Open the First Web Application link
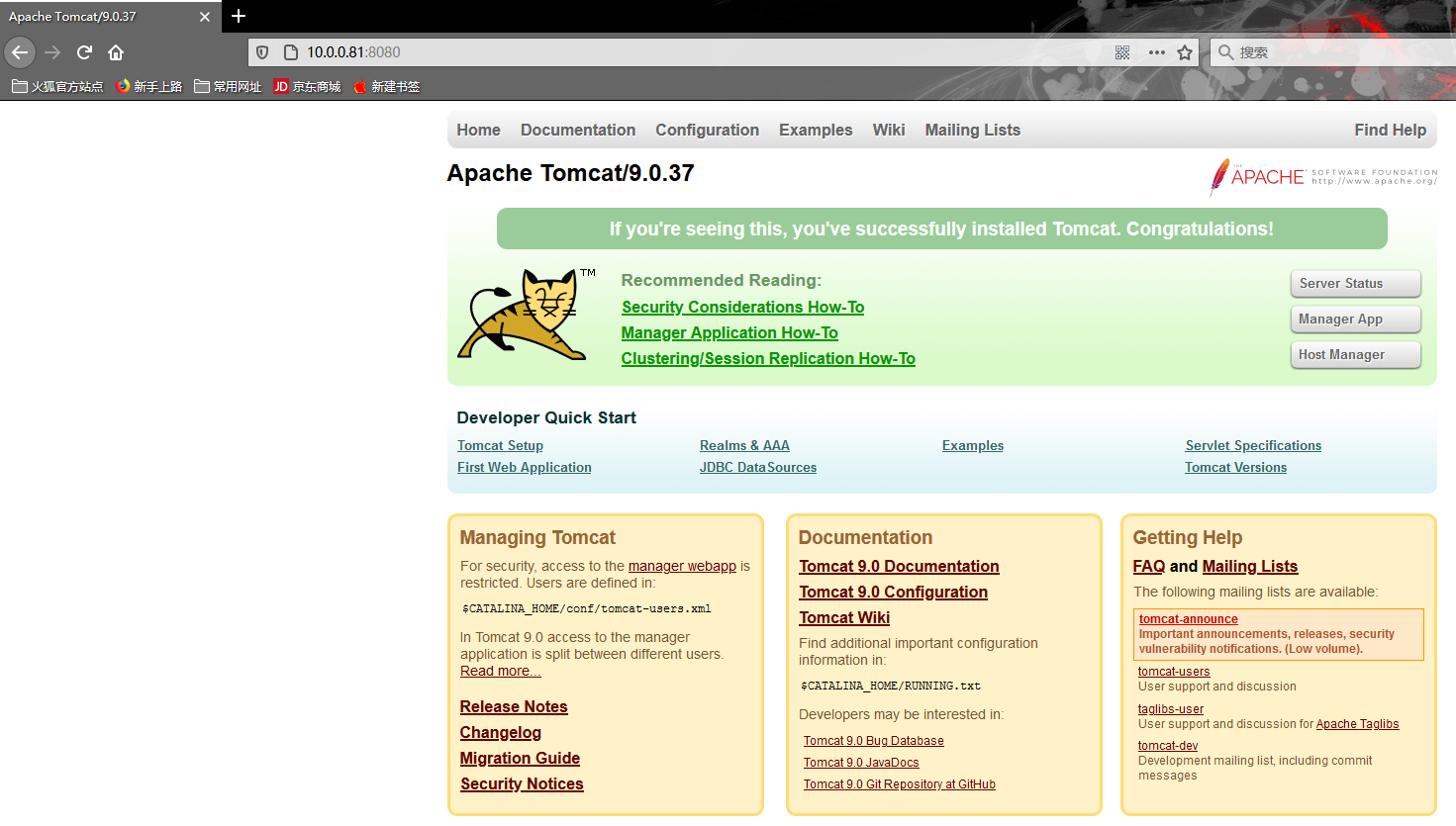The image size is (1456, 826). pos(524,467)
